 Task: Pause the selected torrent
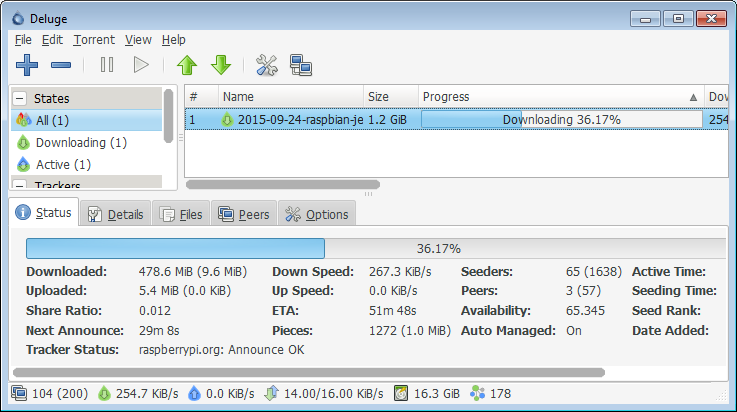(107, 65)
